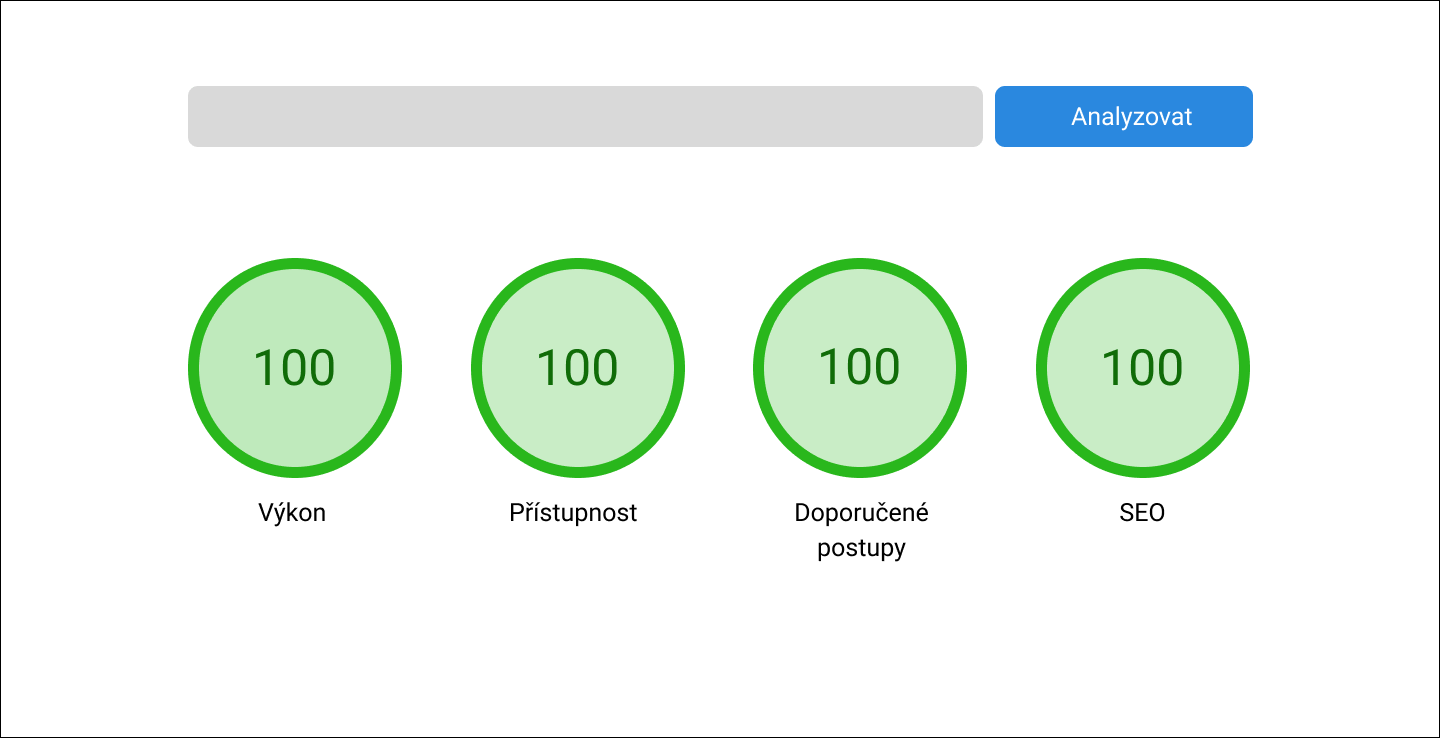This screenshot has width=1440, height=738.
Task: Click the green ring of the Přístupnost gauge
Action: coord(578,265)
